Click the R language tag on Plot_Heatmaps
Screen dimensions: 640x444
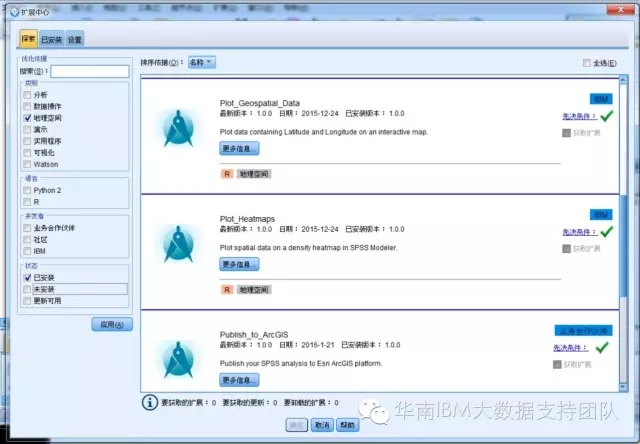pyautogui.click(x=227, y=290)
